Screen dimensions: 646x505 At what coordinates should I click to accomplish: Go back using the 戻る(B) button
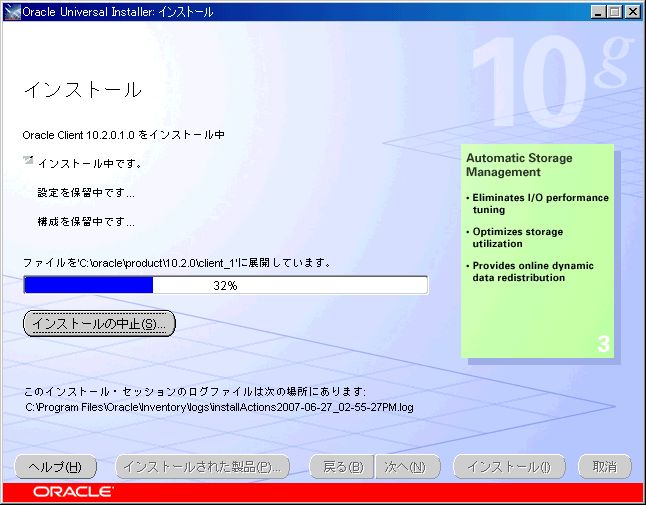(342, 467)
